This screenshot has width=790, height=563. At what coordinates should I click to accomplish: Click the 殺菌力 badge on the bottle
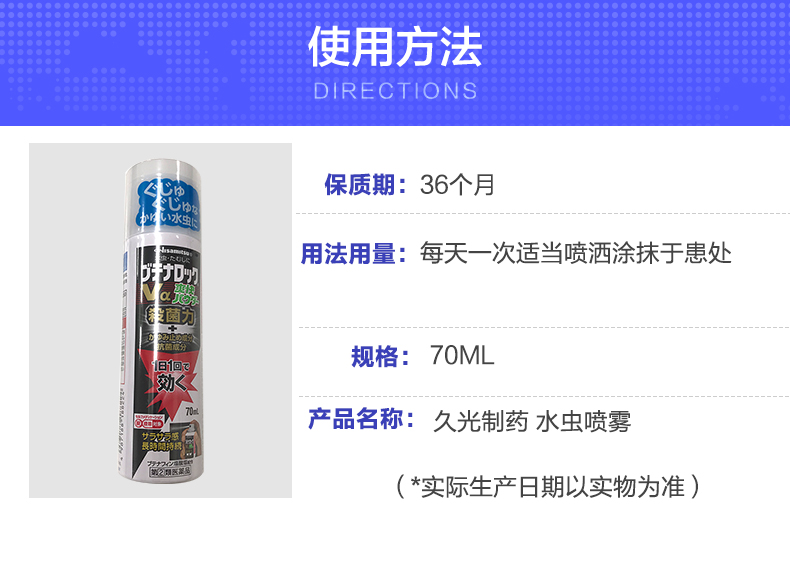pyautogui.click(x=171, y=316)
